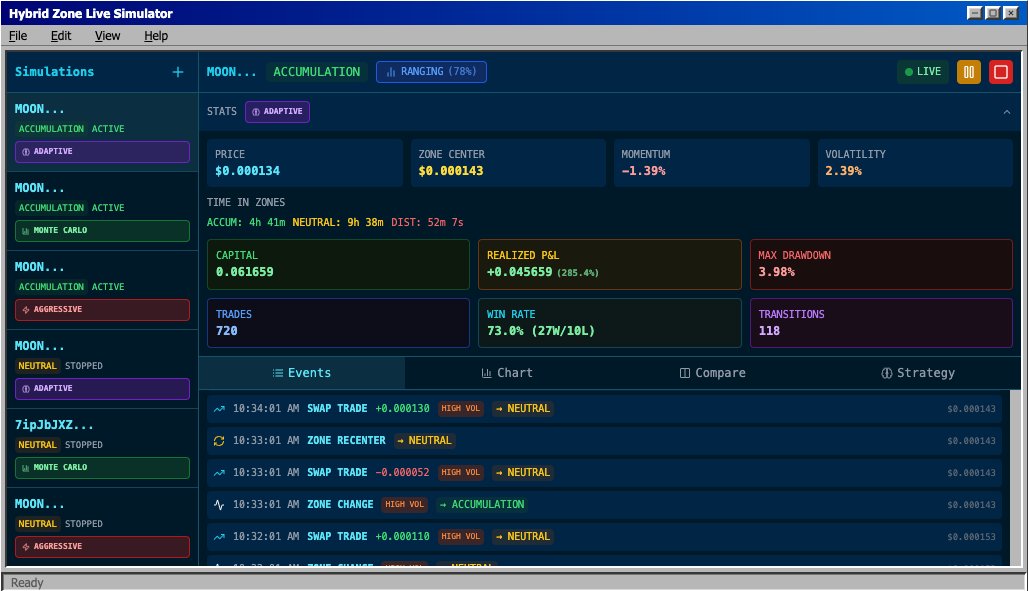Click HIGH VOL tag on 10:34:01 swap trade
This screenshot has width=1028, height=591.
point(460,409)
